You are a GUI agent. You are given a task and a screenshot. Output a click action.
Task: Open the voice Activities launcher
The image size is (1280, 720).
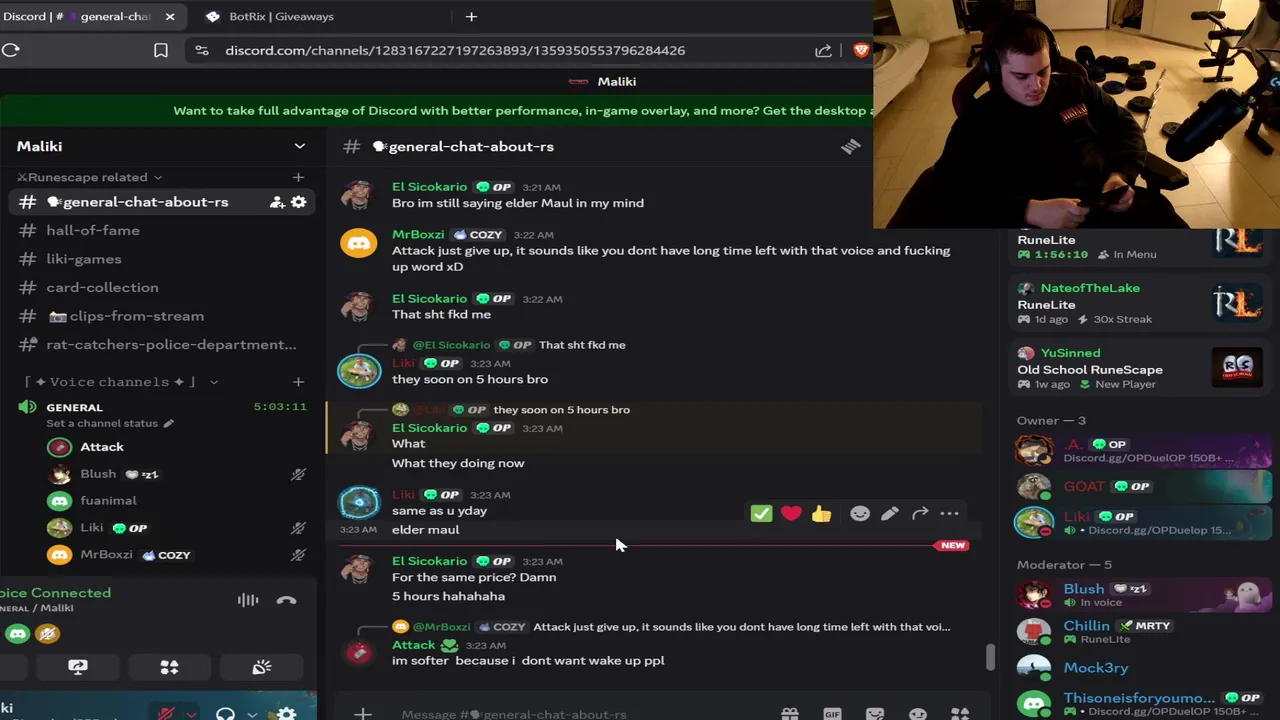169,667
